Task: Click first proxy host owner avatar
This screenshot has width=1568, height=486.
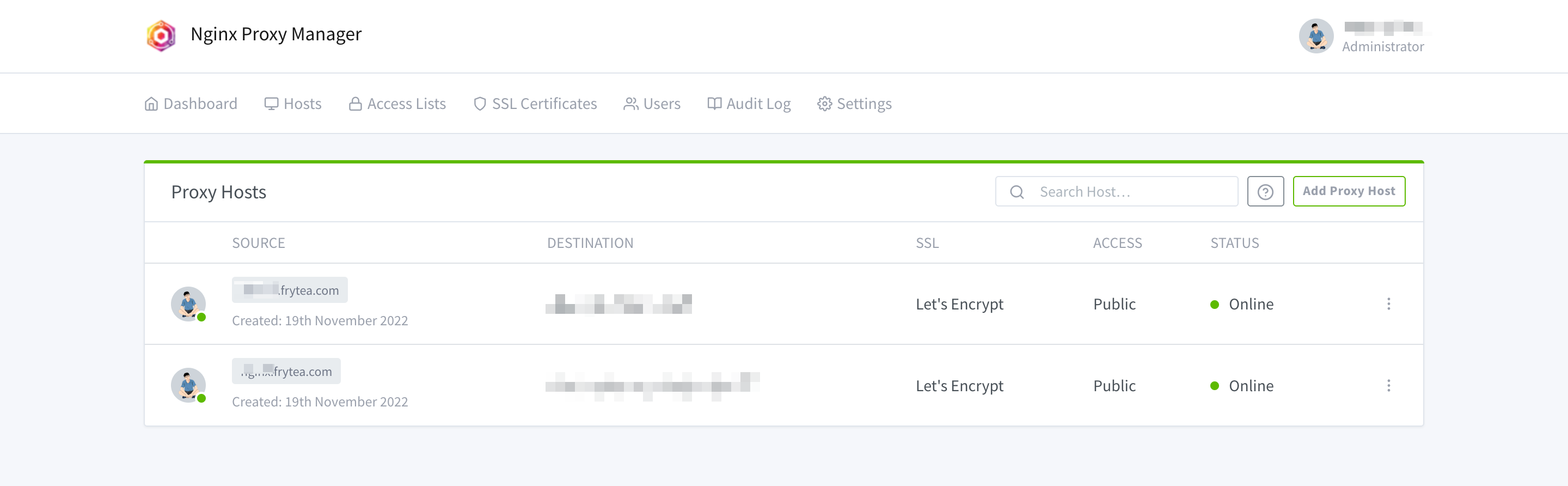Action: coord(188,303)
